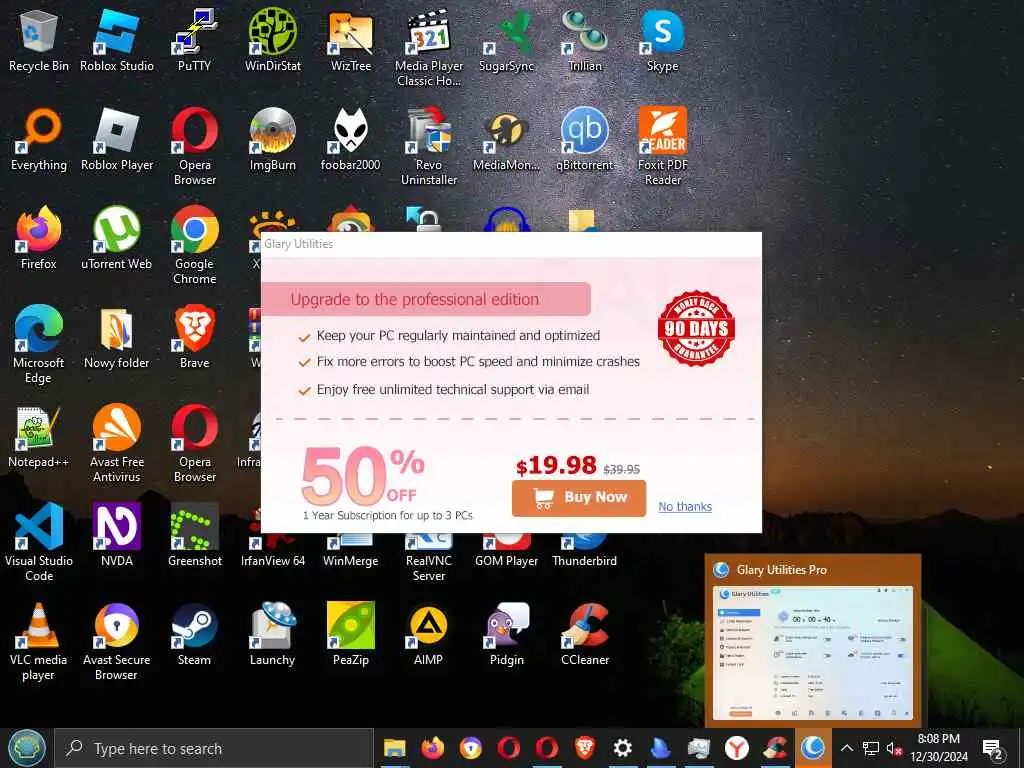
Task: Open Brave browser from the taskbar
Action: click(584, 748)
